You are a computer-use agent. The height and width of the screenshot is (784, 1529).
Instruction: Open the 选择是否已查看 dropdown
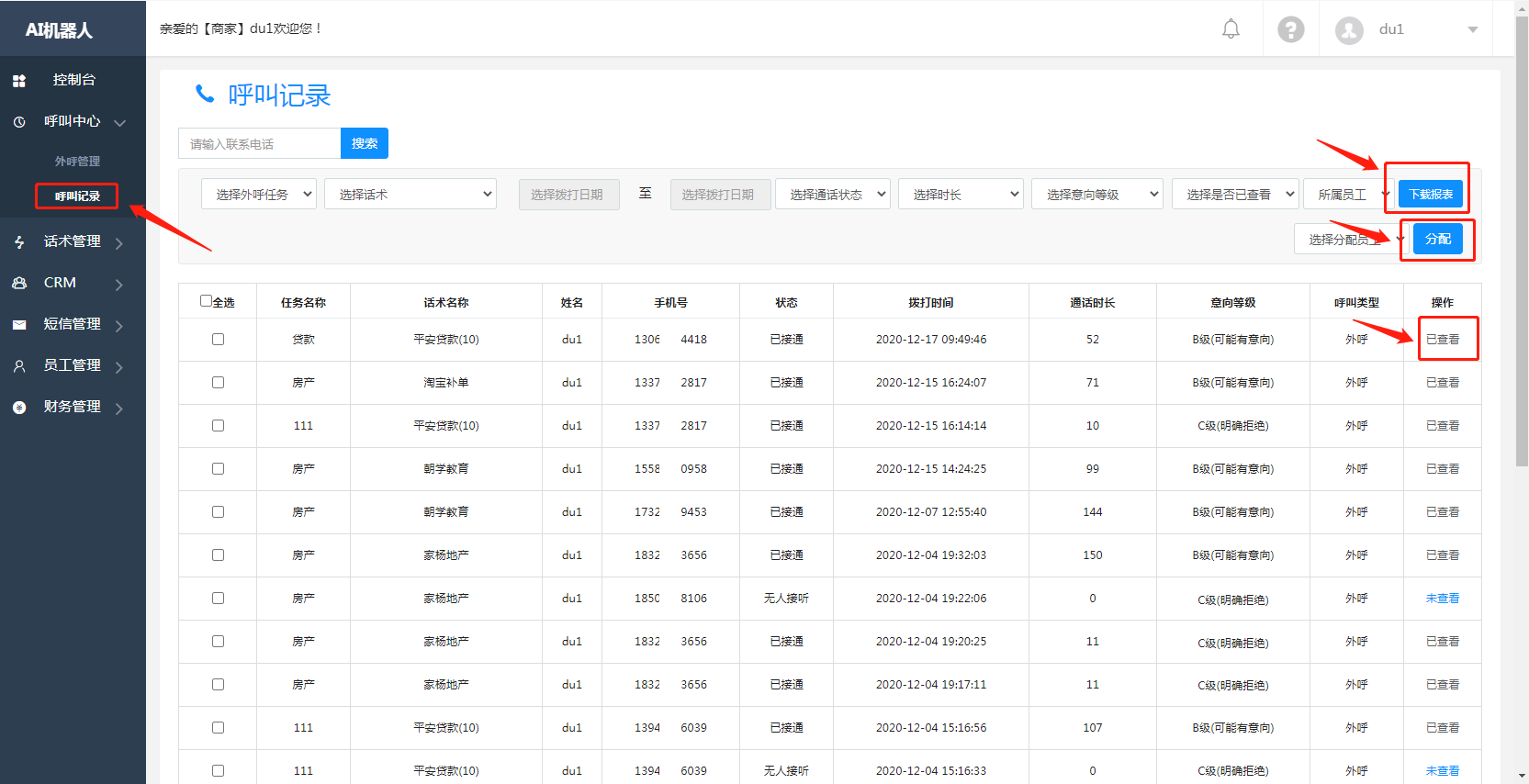tap(1235, 194)
